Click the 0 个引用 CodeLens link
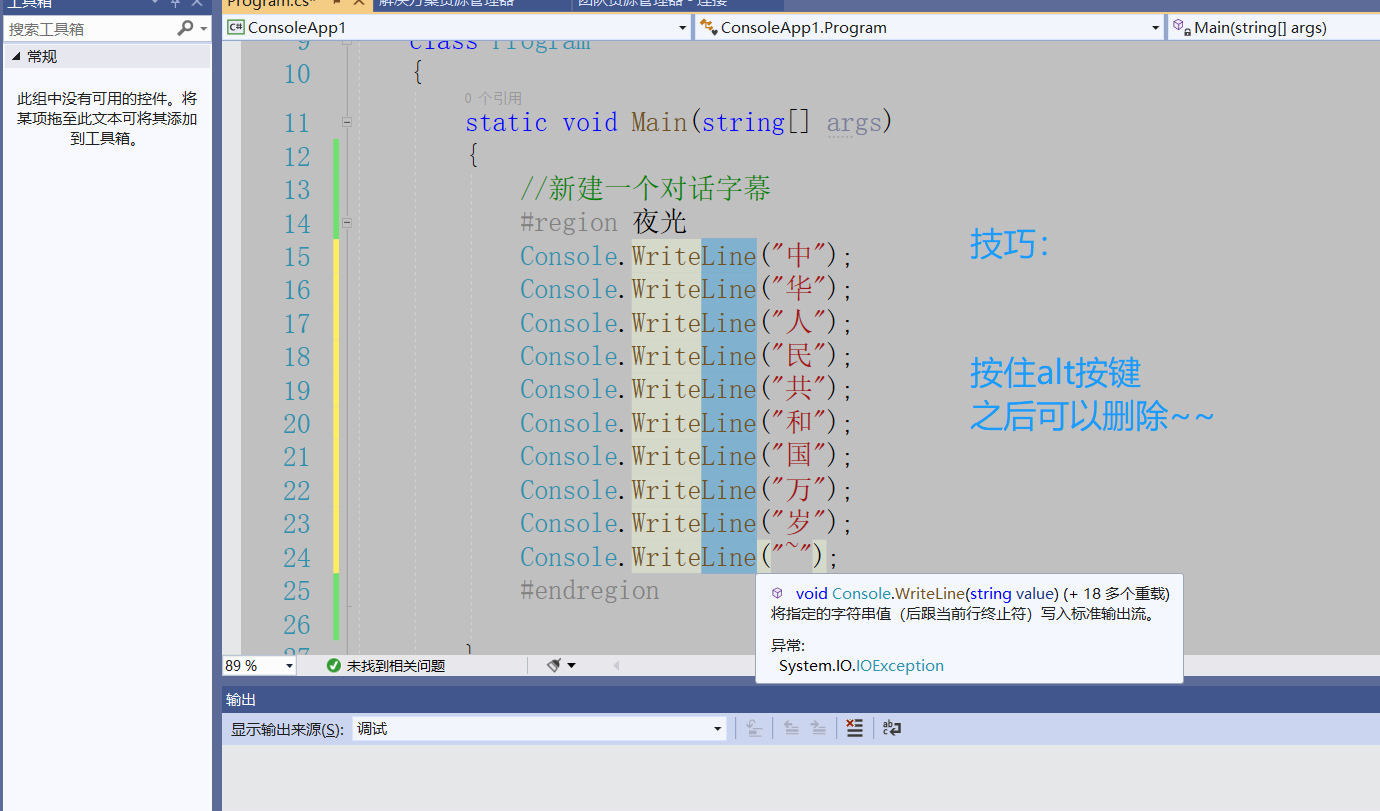Screen dimensions: 1380x811 tap(493, 98)
